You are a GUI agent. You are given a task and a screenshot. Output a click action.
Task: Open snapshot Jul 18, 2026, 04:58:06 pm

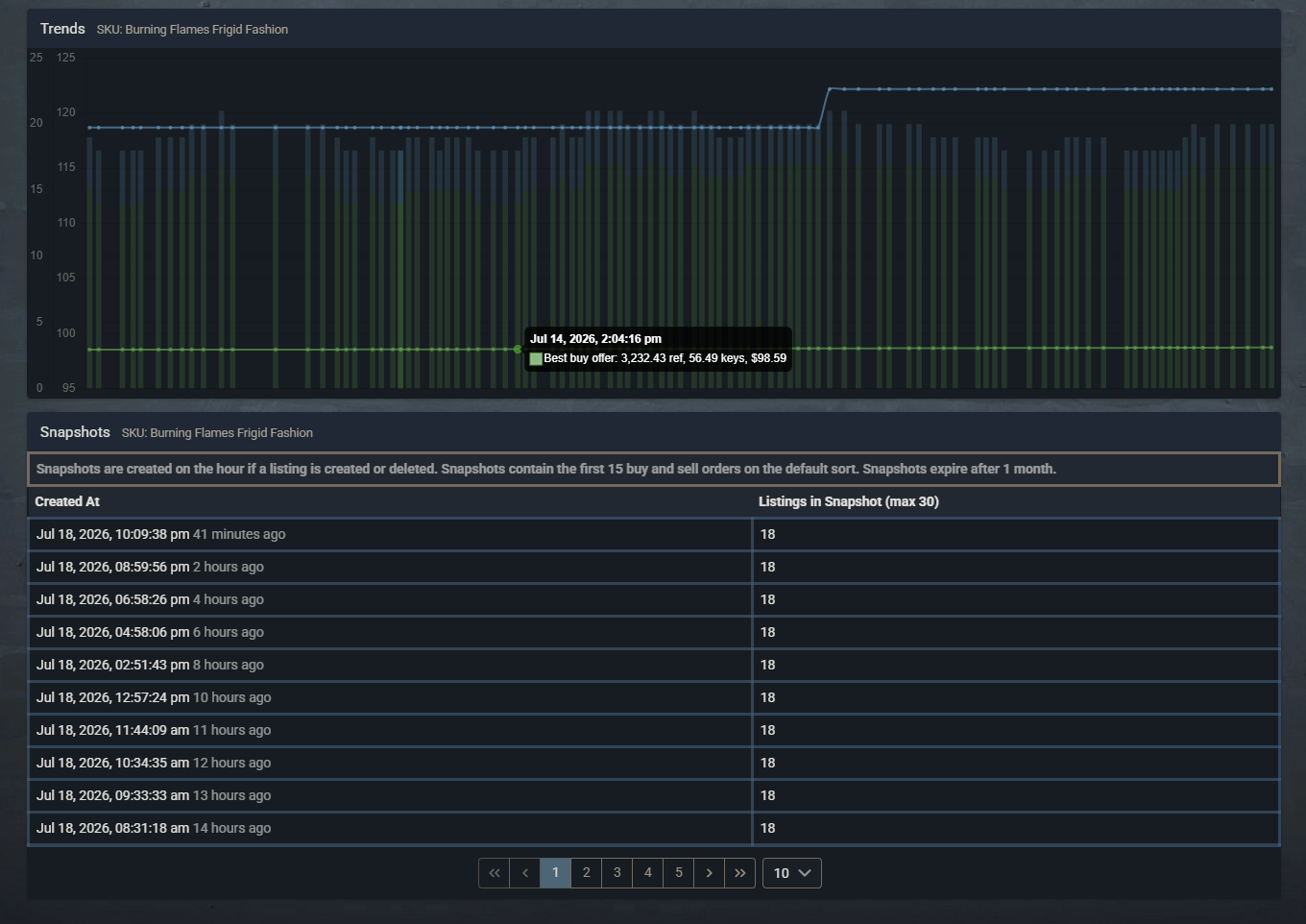tap(654, 632)
